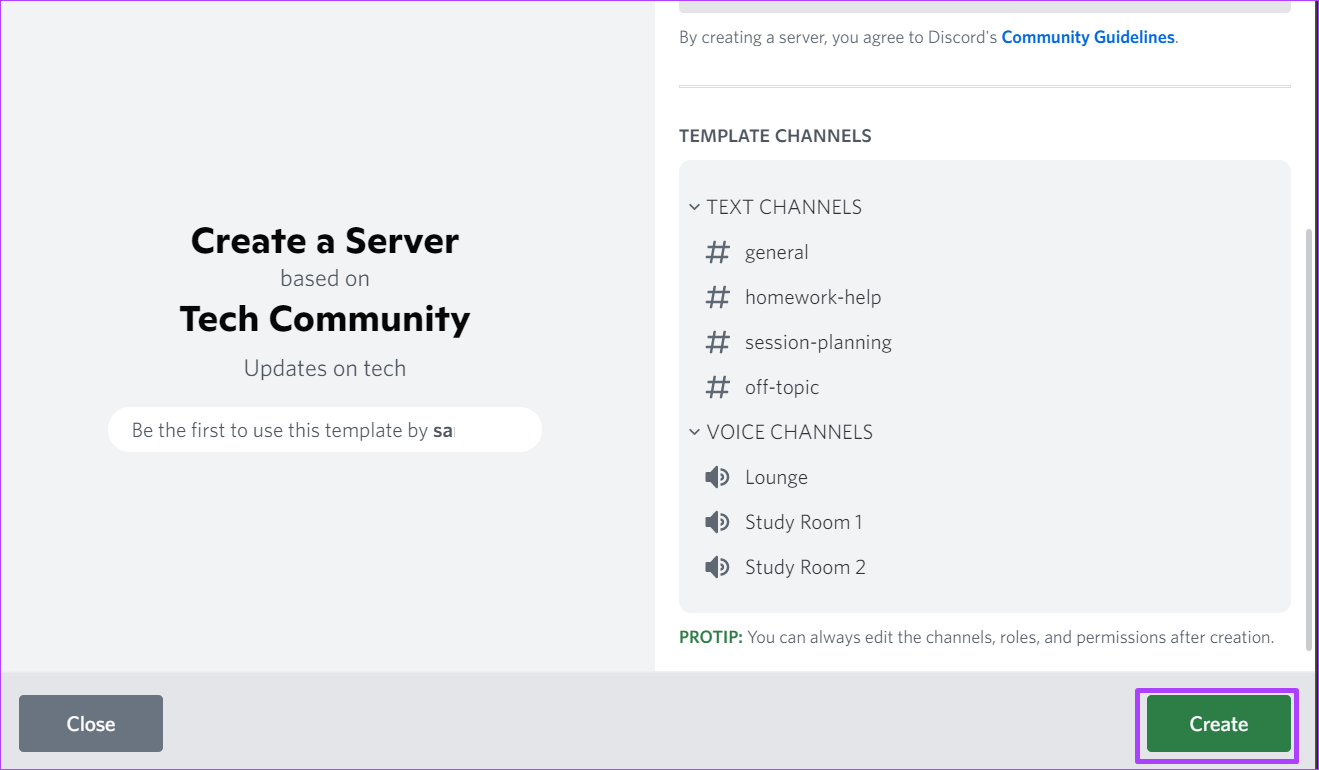
Task: Click the hashtag icon beside general channel
Action: pyautogui.click(x=717, y=252)
